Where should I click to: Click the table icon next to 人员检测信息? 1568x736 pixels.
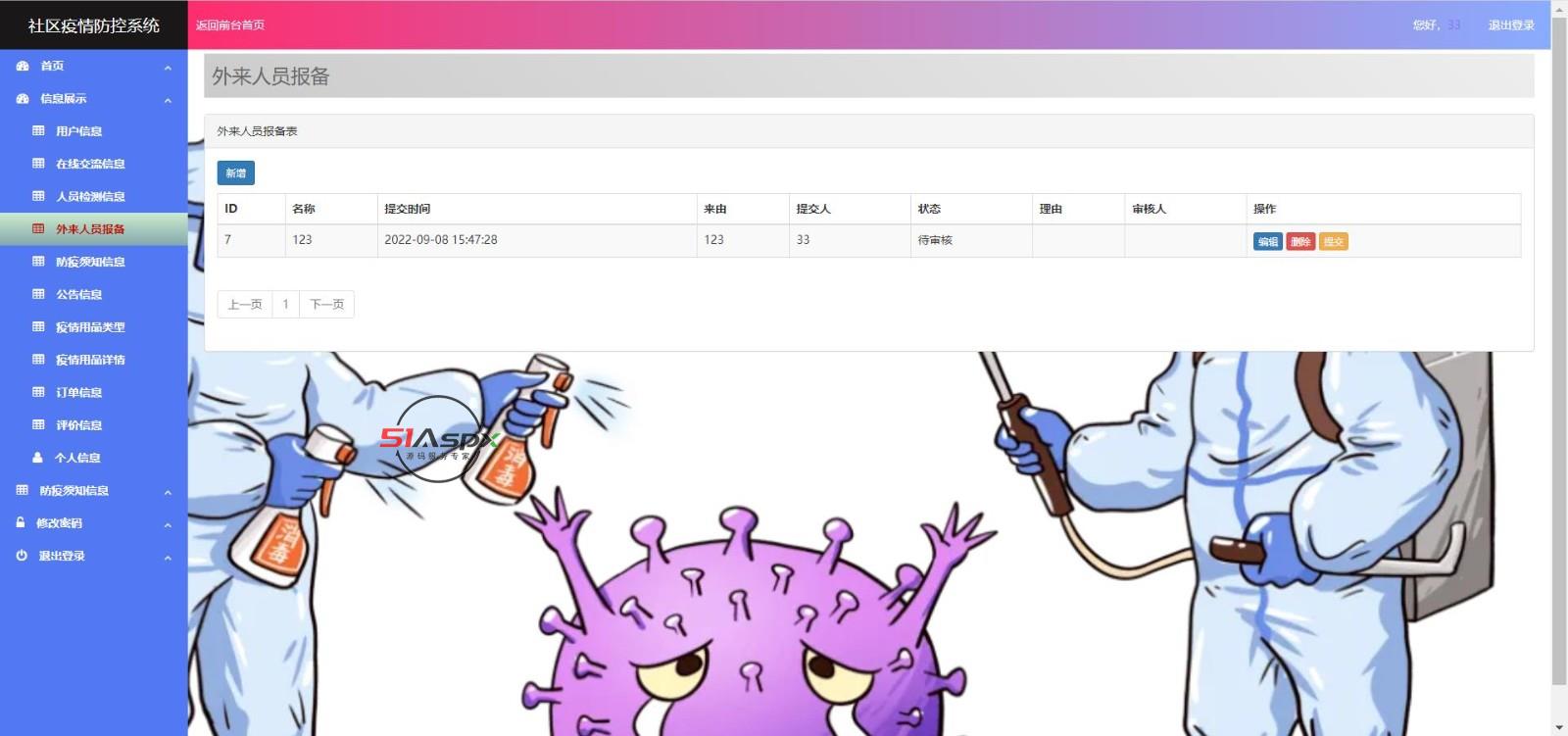coord(38,196)
